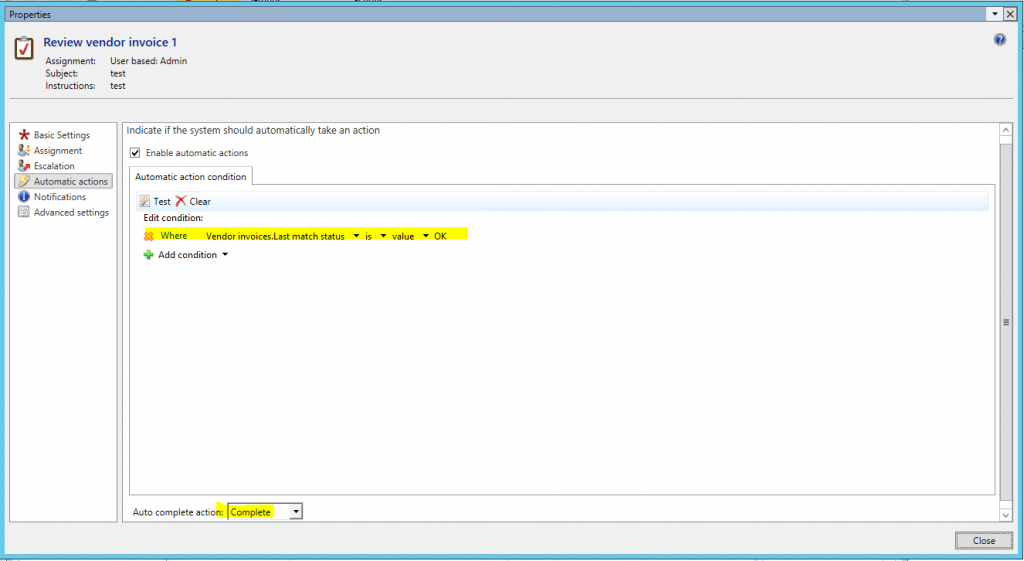Uncheck Enable automatic actions checkbox
Image resolution: width=1024 pixels, height=561 pixels.
[x=136, y=153]
